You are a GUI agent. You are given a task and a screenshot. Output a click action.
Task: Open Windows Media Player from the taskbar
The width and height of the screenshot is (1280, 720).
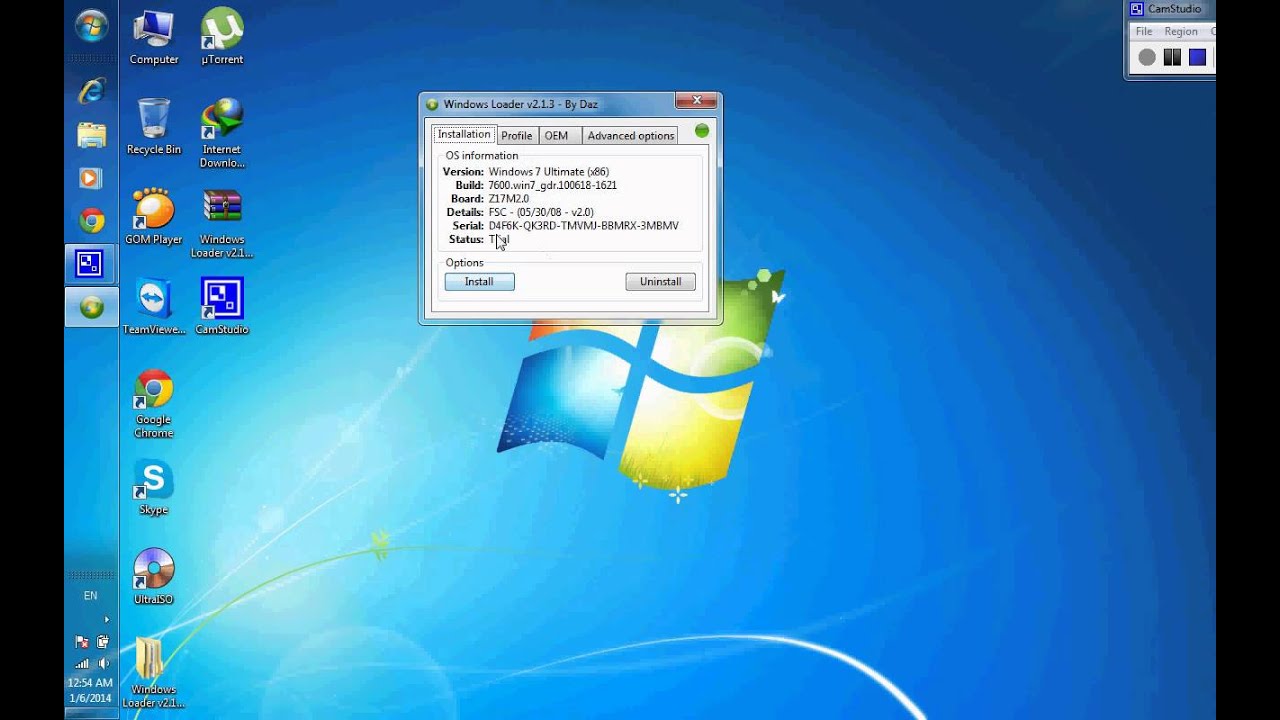(x=91, y=178)
